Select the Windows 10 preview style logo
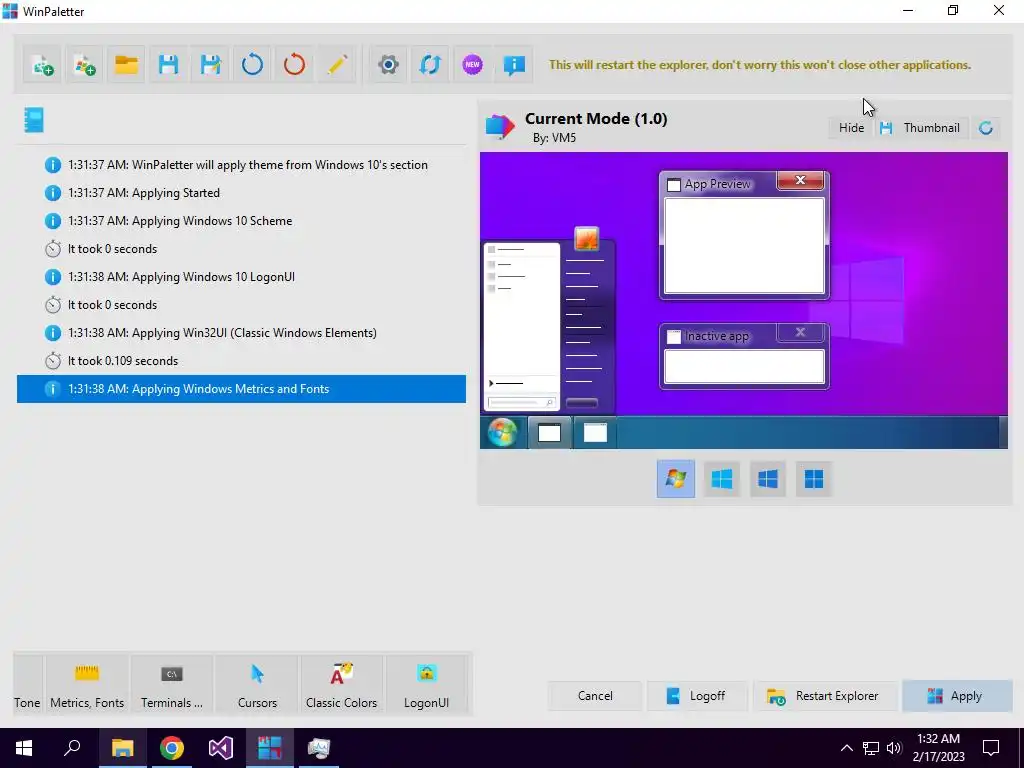 point(767,479)
